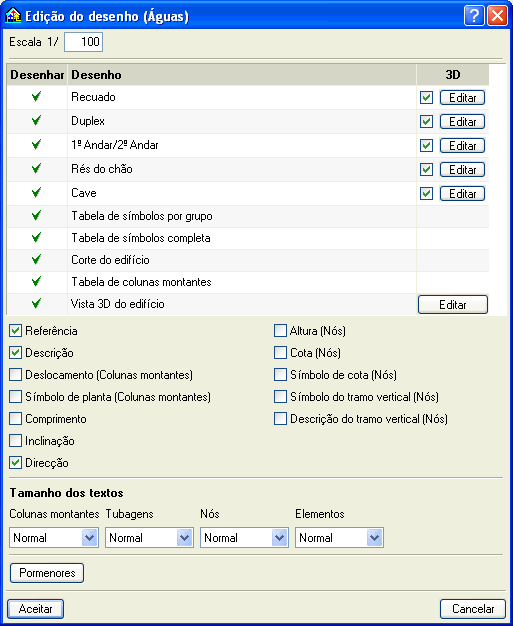Enable the Altura (Nós) checkbox
This screenshot has height=626, width=513.
[x=280, y=331]
